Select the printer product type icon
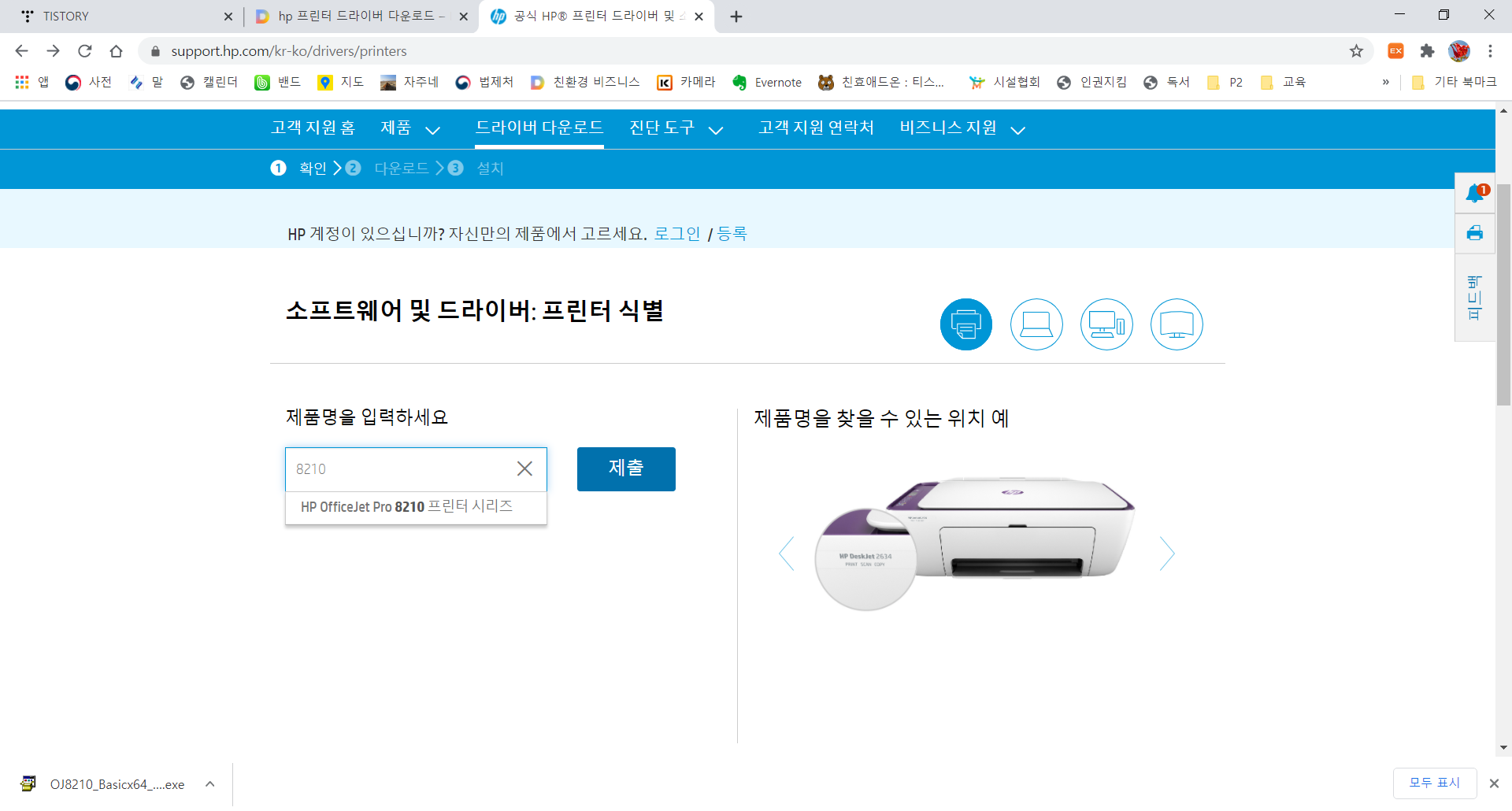Image resolution: width=1512 pixels, height=811 pixels. point(965,324)
